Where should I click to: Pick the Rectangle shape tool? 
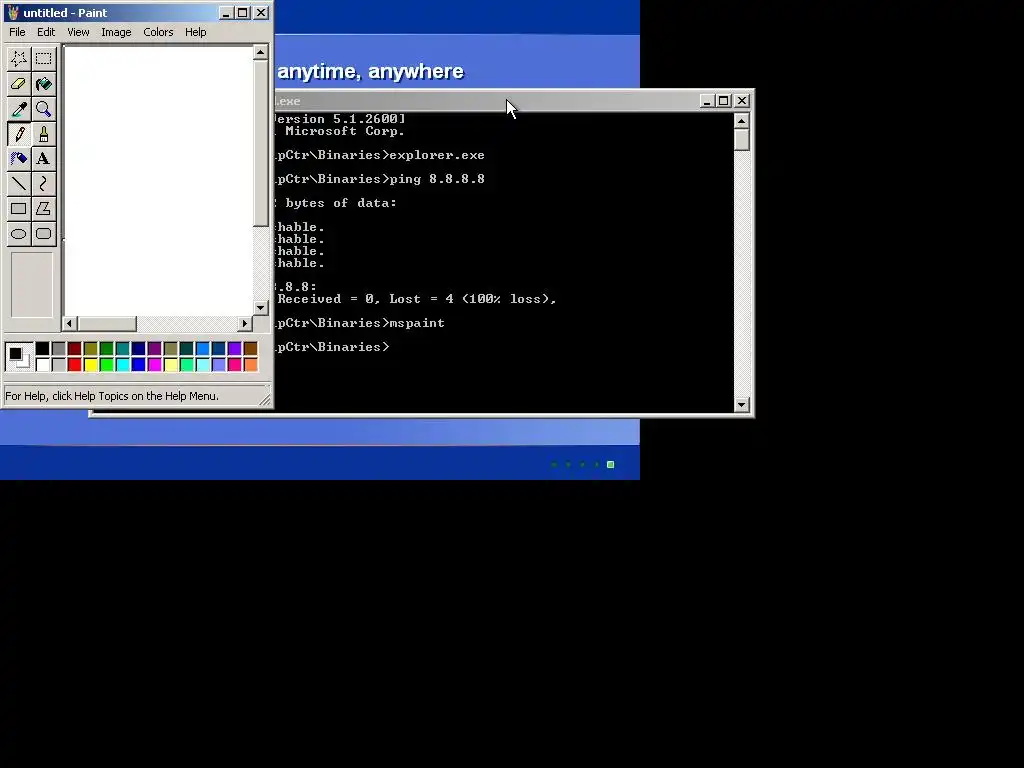pos(18,209)
